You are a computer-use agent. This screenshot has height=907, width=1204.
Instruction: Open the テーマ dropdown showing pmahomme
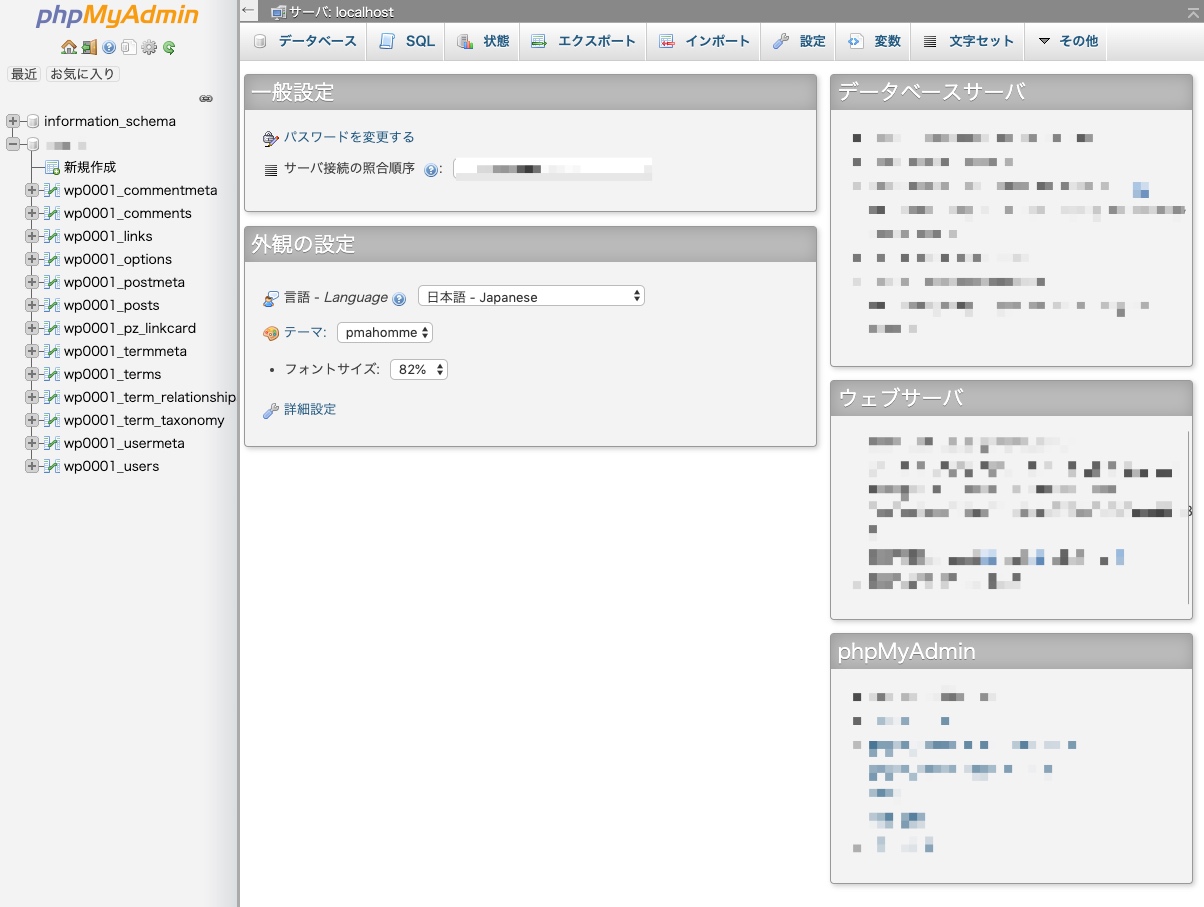(385, 332)
